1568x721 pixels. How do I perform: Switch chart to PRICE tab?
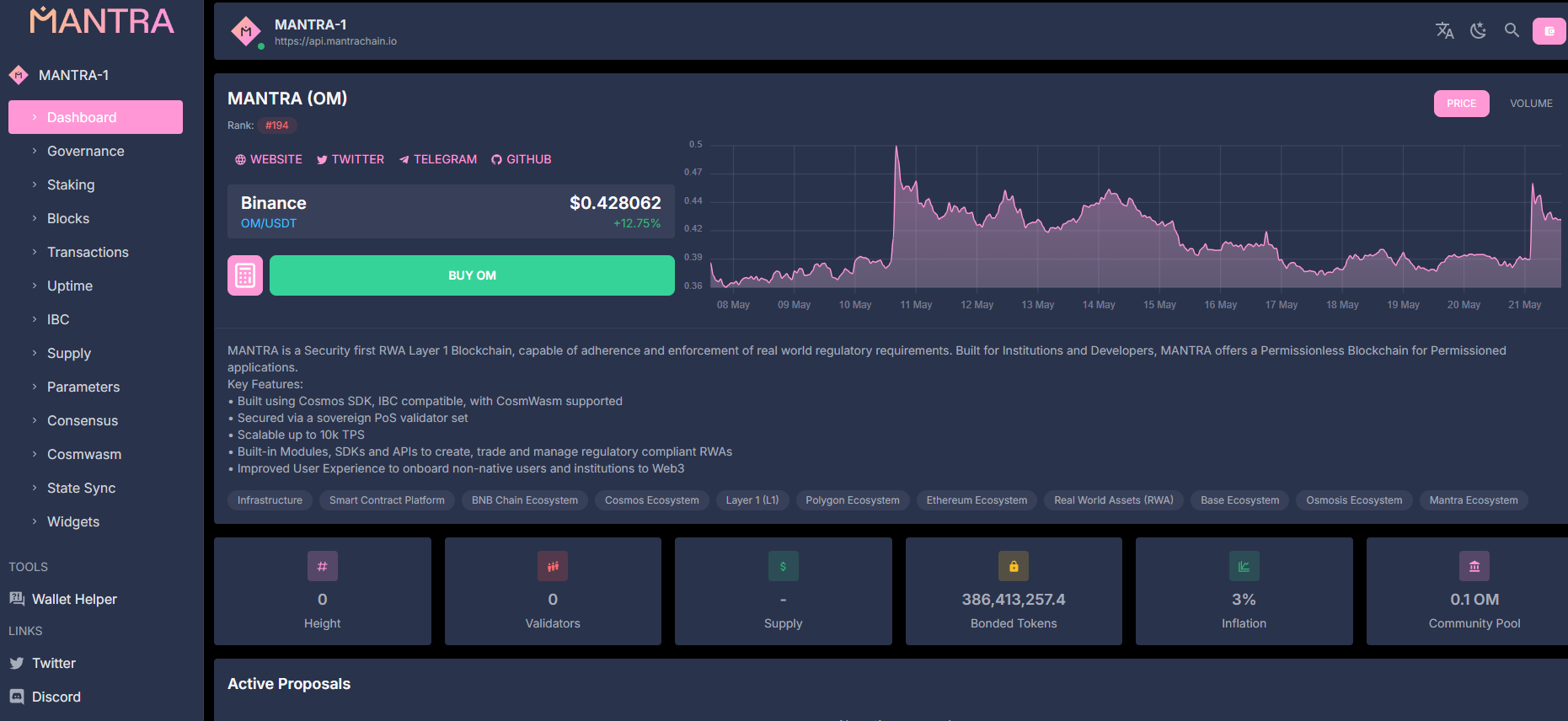coord(1461,104)
